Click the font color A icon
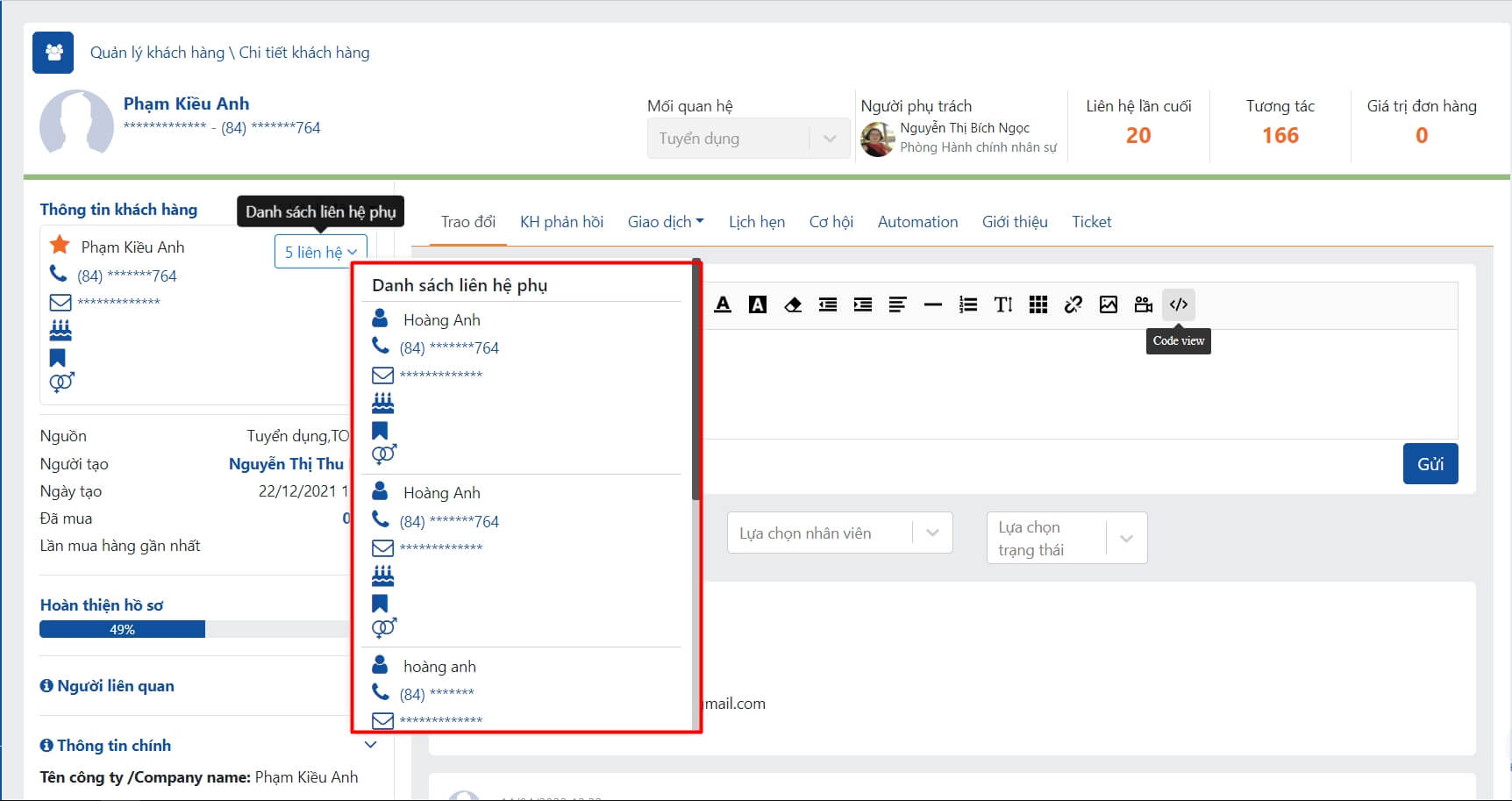Image resolution: width=1512 pixels, height=801 pixels. (x=723, y=304)
